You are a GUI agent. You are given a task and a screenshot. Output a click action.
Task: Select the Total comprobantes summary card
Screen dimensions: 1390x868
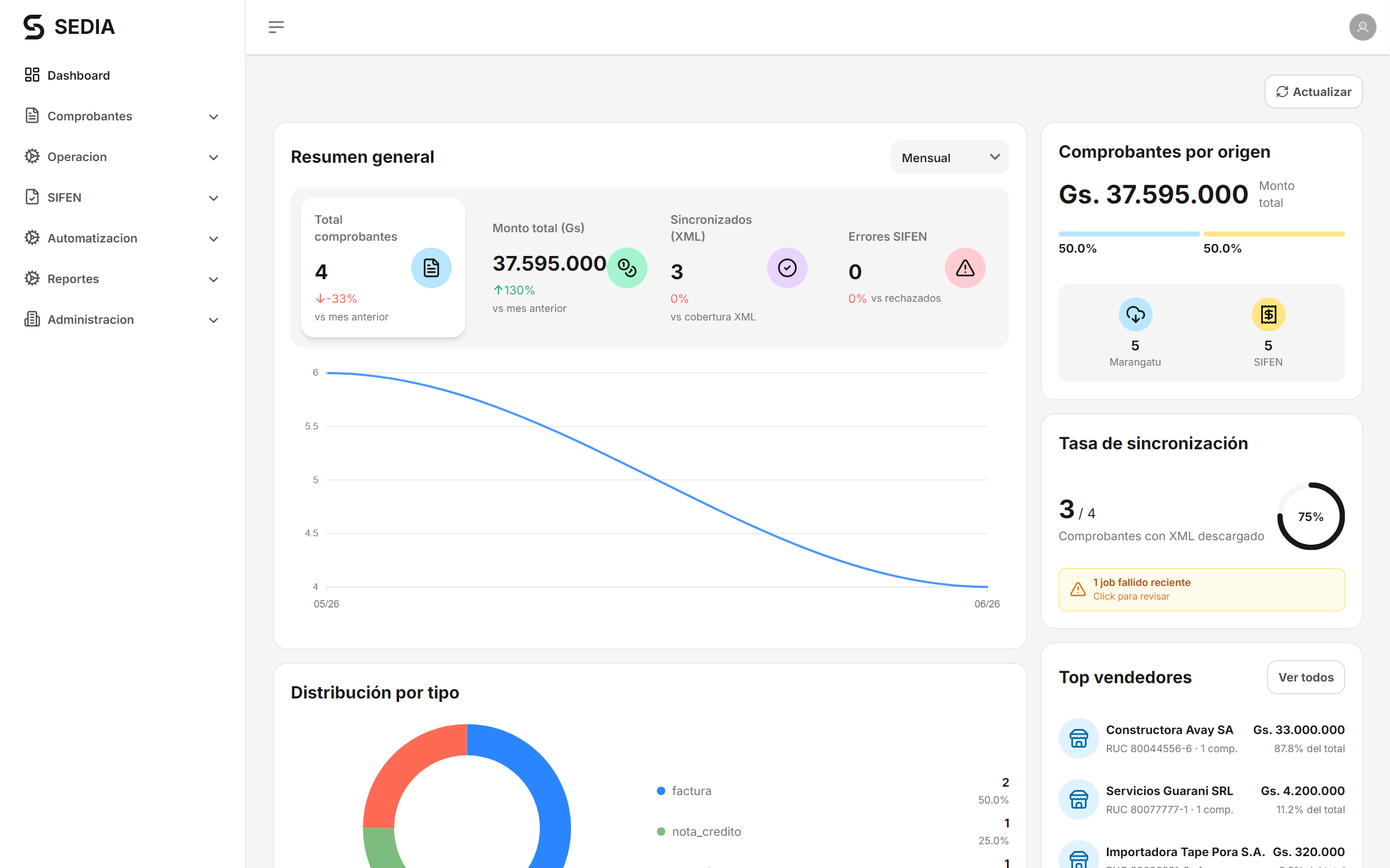(383, 267)
